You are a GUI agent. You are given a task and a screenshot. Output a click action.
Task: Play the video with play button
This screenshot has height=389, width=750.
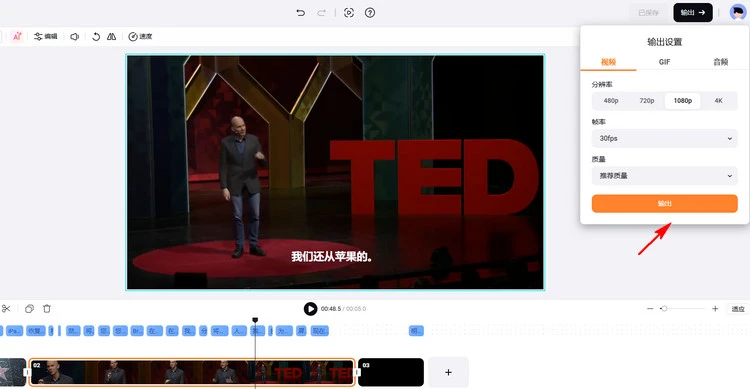pyautogui.click(x=310, y=309)
